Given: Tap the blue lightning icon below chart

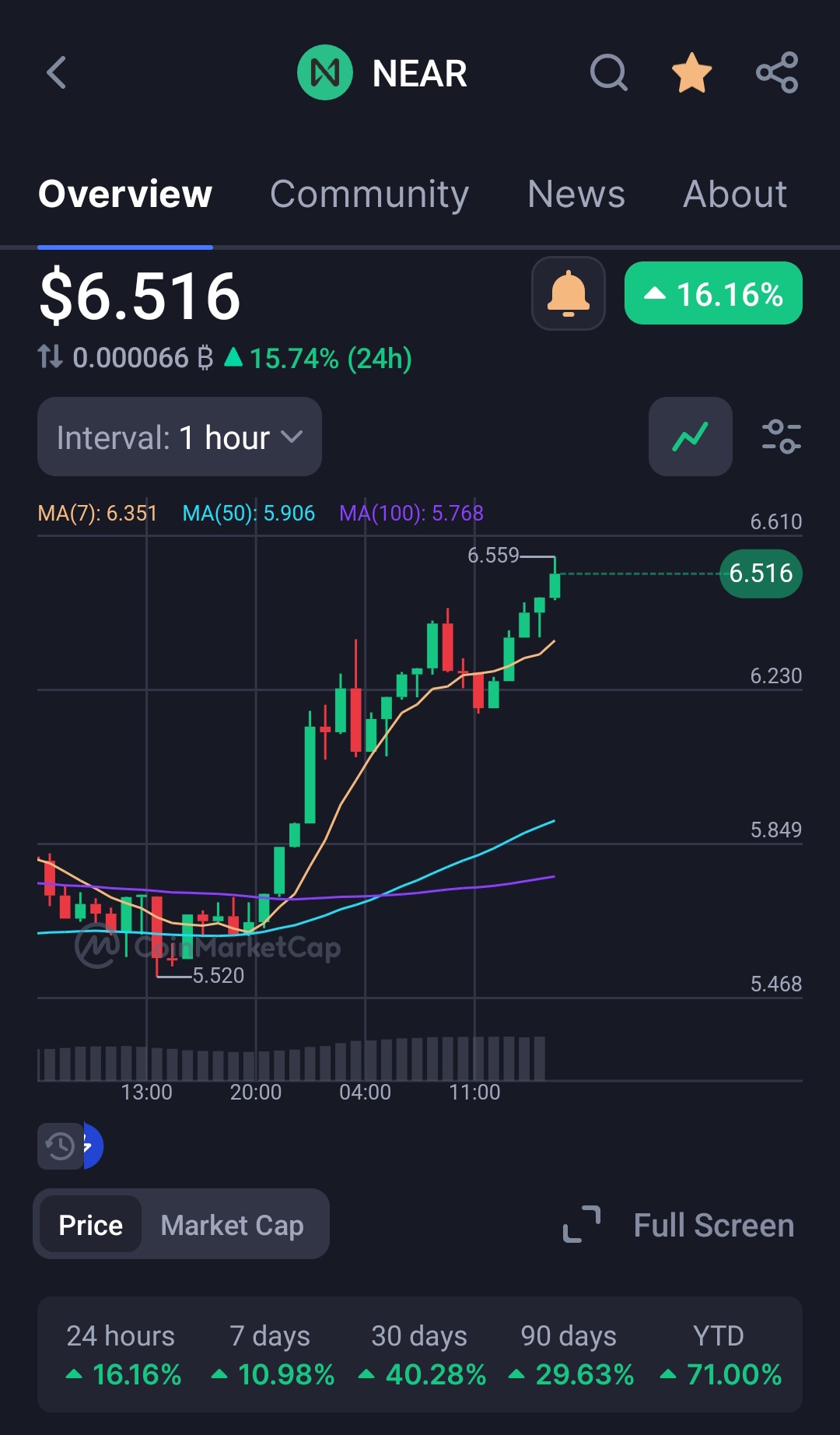Looking at the screenshot, I should point(93,1146).
